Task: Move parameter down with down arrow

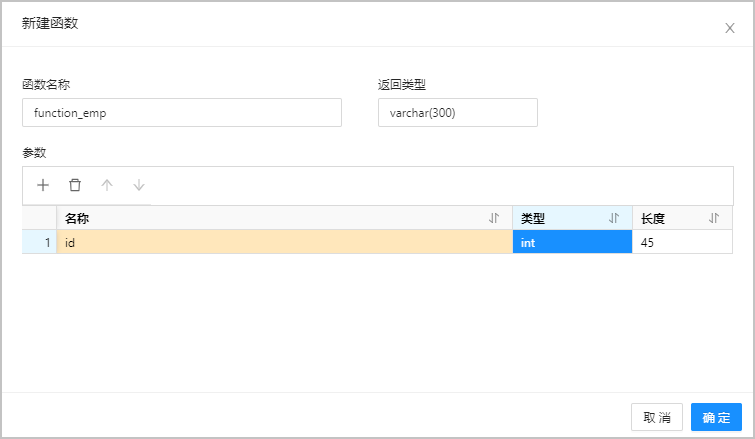Action: tap(139, 185)
